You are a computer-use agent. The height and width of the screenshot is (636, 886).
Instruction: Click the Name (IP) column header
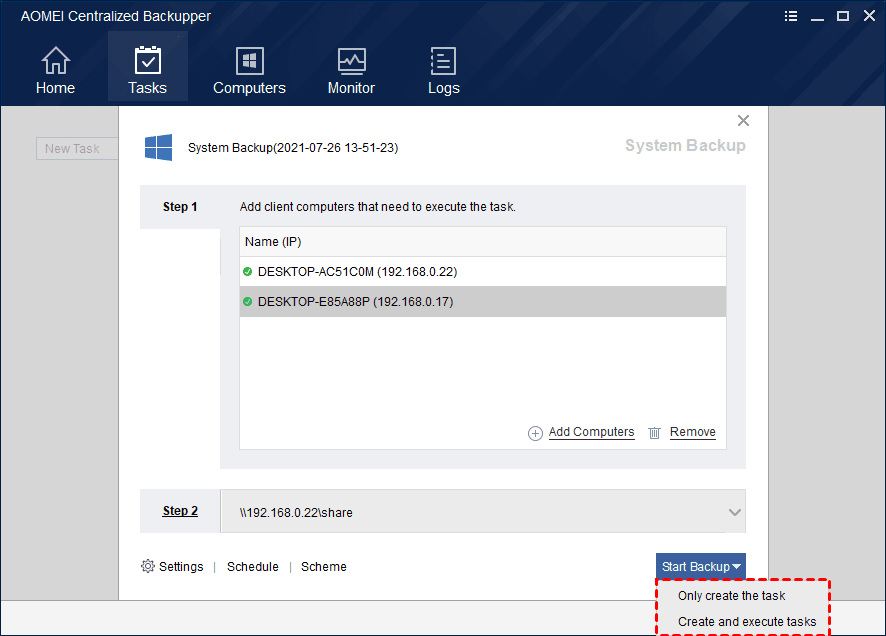(x=483, y=242)
